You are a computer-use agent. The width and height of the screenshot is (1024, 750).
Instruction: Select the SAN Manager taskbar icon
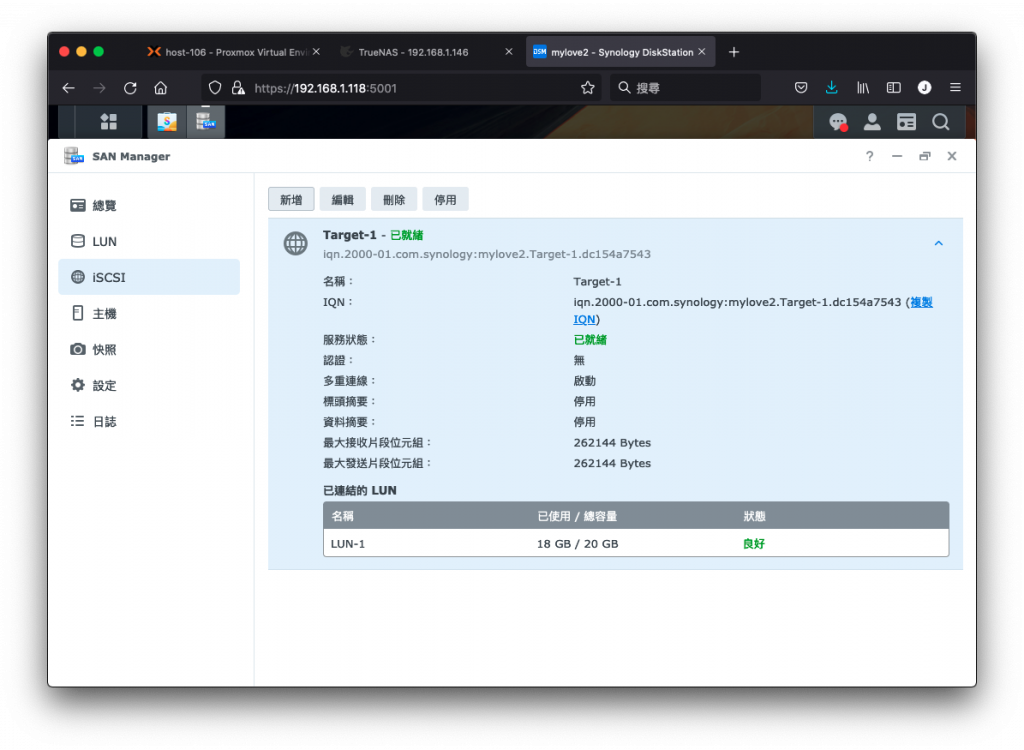(x=206, y=122)
